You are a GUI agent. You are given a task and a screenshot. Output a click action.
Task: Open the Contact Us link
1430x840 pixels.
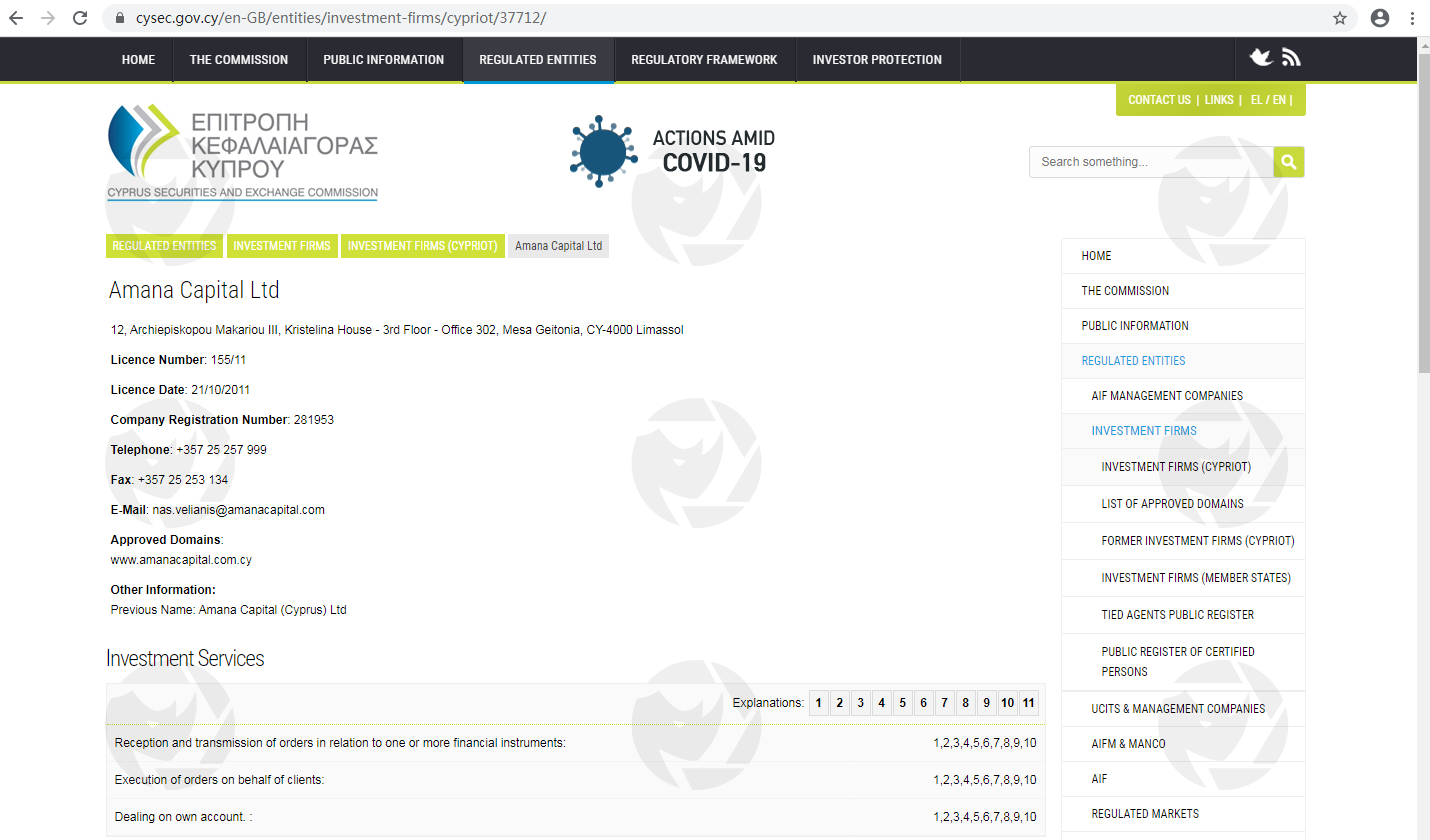point(1159,100)
